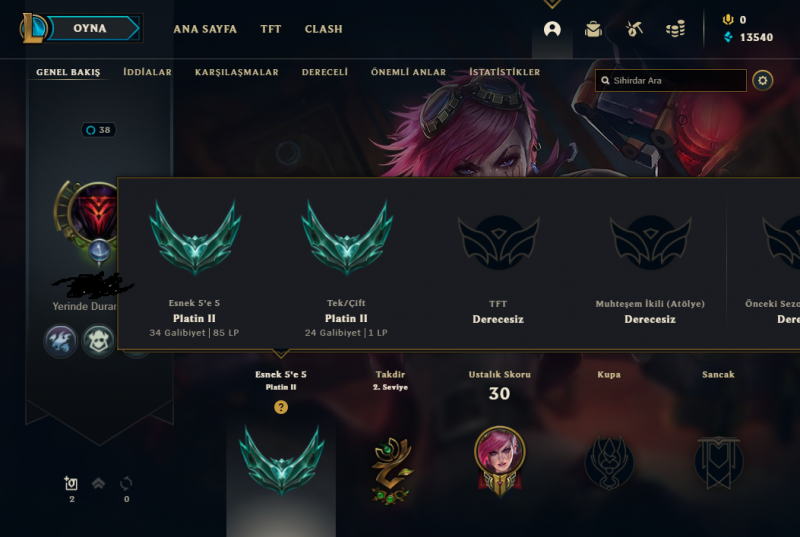800x537 pixels.
Task: Select the Kupa trophy emblem
Action: click(x=609, y=463)
